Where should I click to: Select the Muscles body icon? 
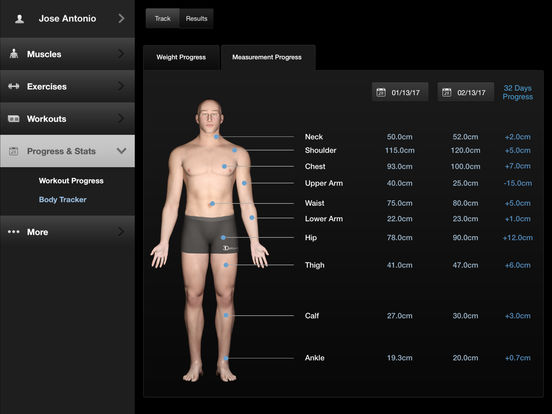(14, 54)
